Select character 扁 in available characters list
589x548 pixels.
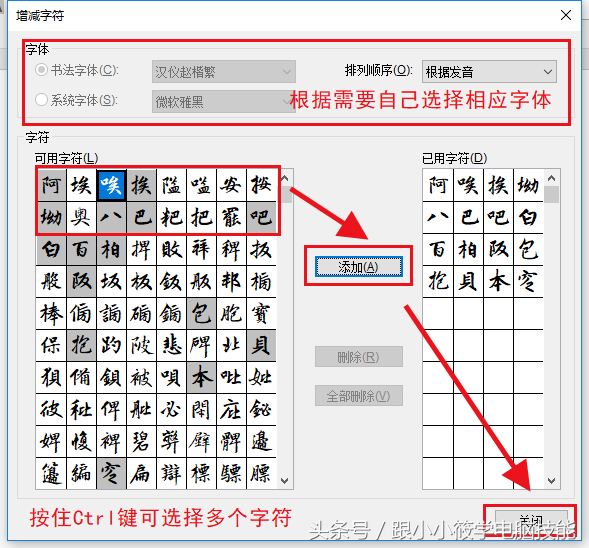click(x=142, y=473)
